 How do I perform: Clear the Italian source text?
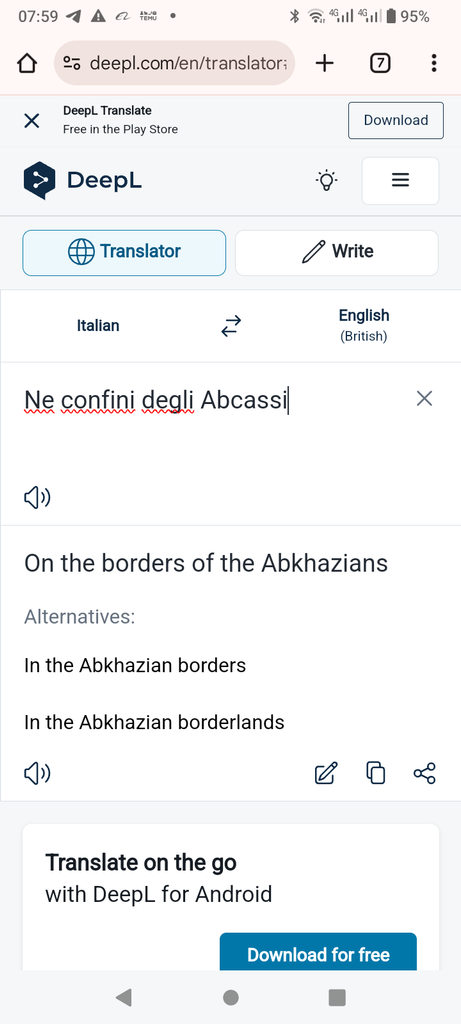[424, 398]
